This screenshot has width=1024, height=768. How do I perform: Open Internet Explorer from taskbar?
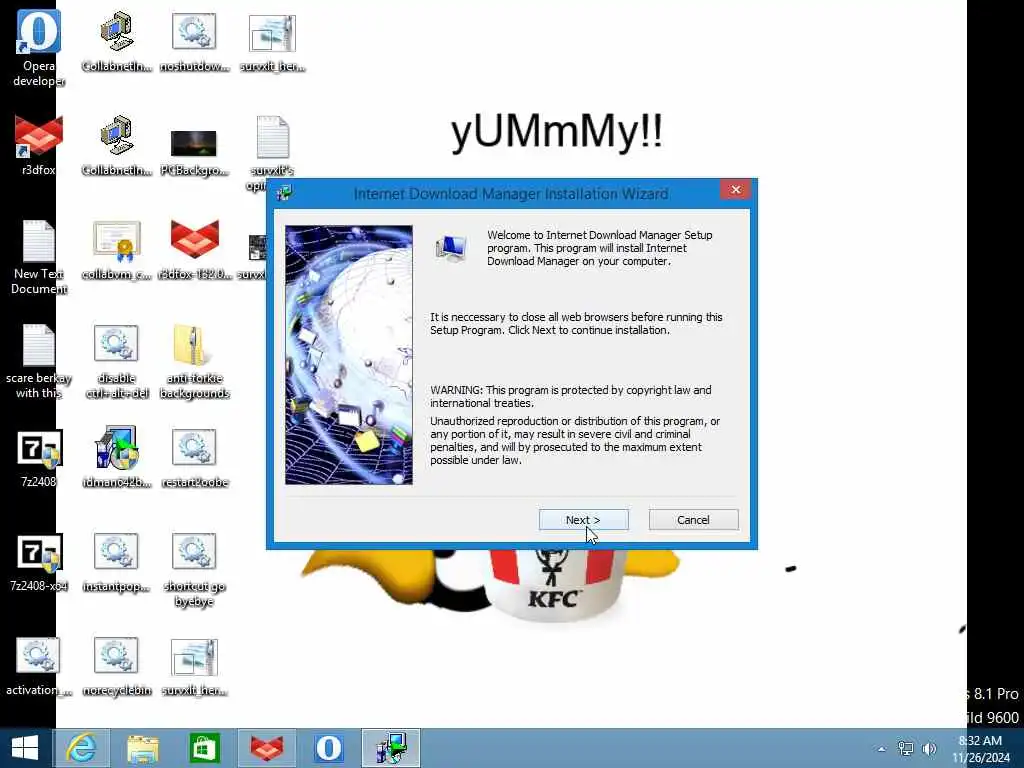pos(82,748)
